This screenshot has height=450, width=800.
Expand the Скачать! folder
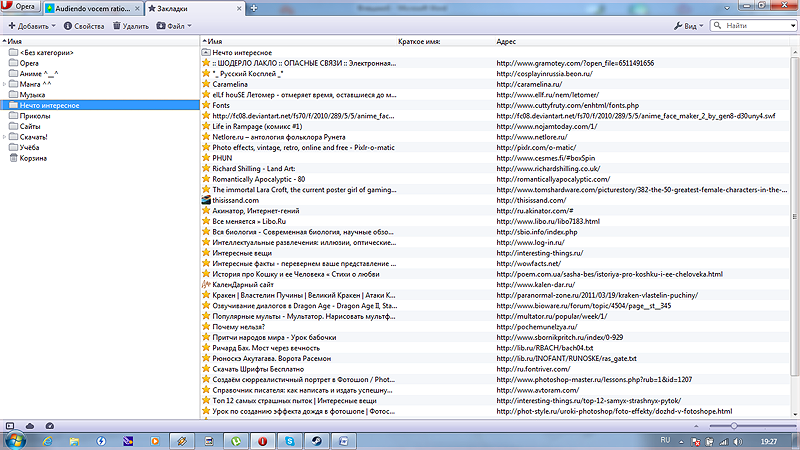5,137
